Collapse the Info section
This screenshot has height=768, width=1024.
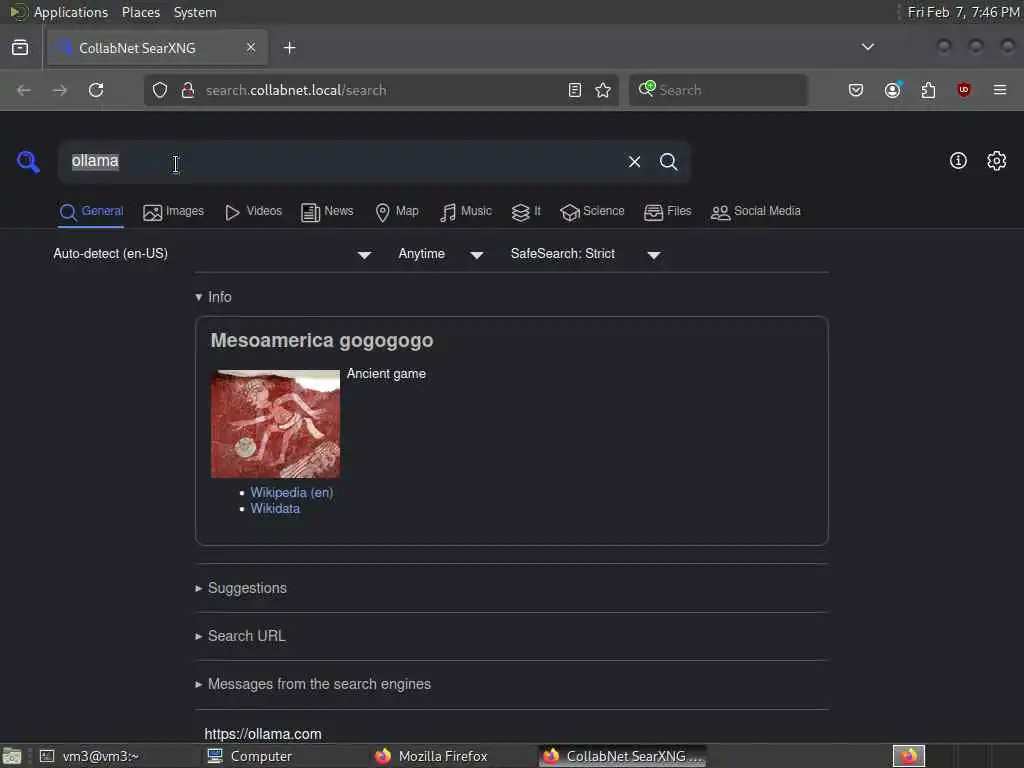(x=214, y=297)
